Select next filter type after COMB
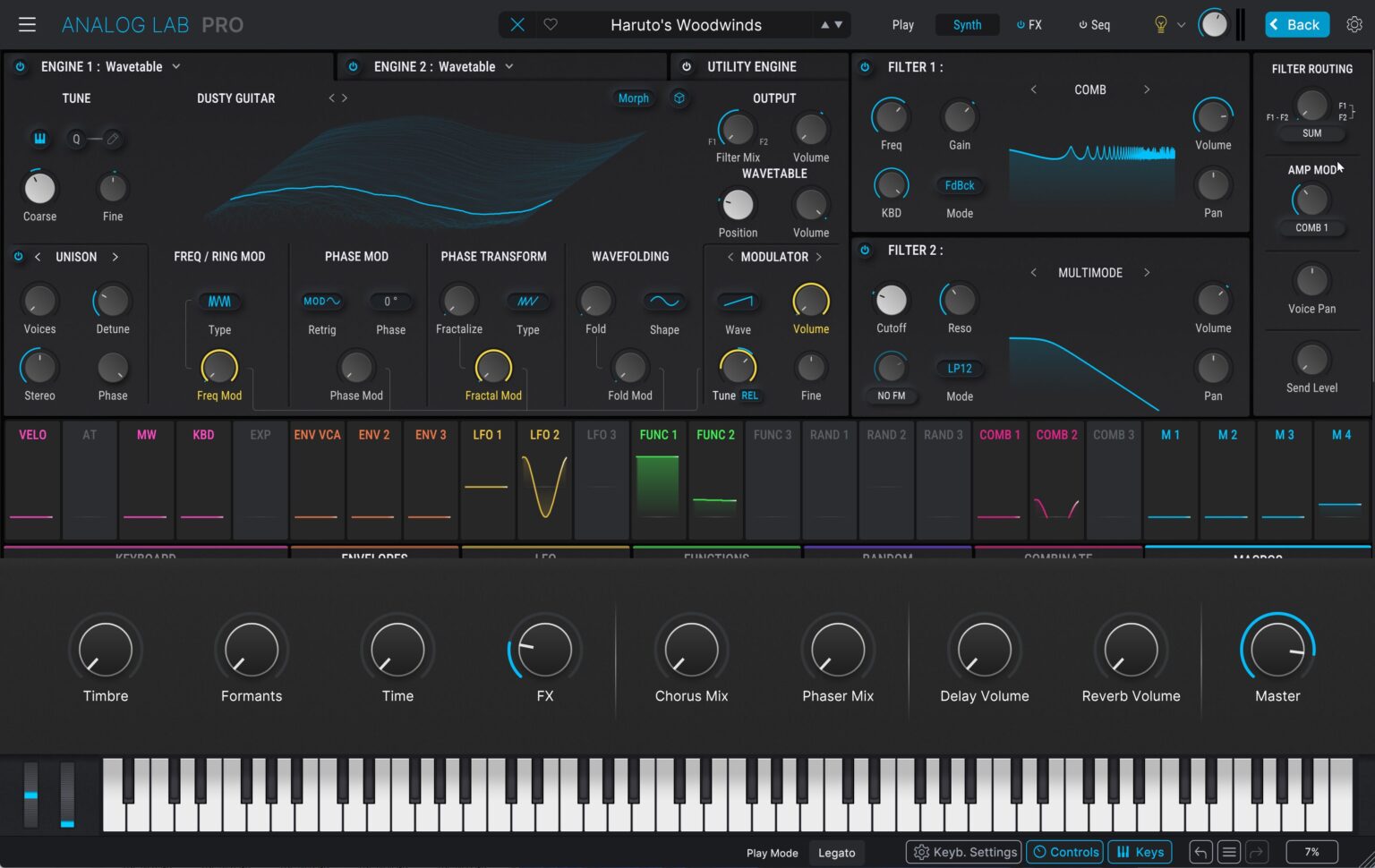Screen dimensions: 1375x868 (x=1147, y=89)
